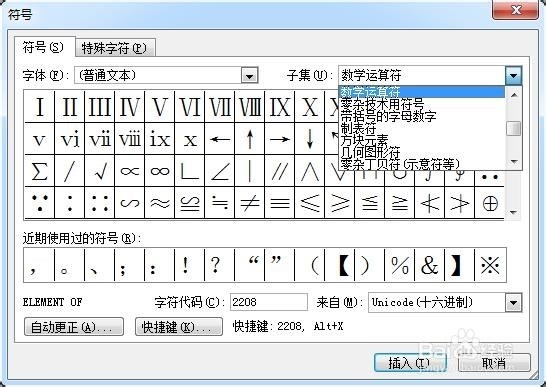Choose 几何图形符 in subset list

pyautogui.click(x=421, y=152)
